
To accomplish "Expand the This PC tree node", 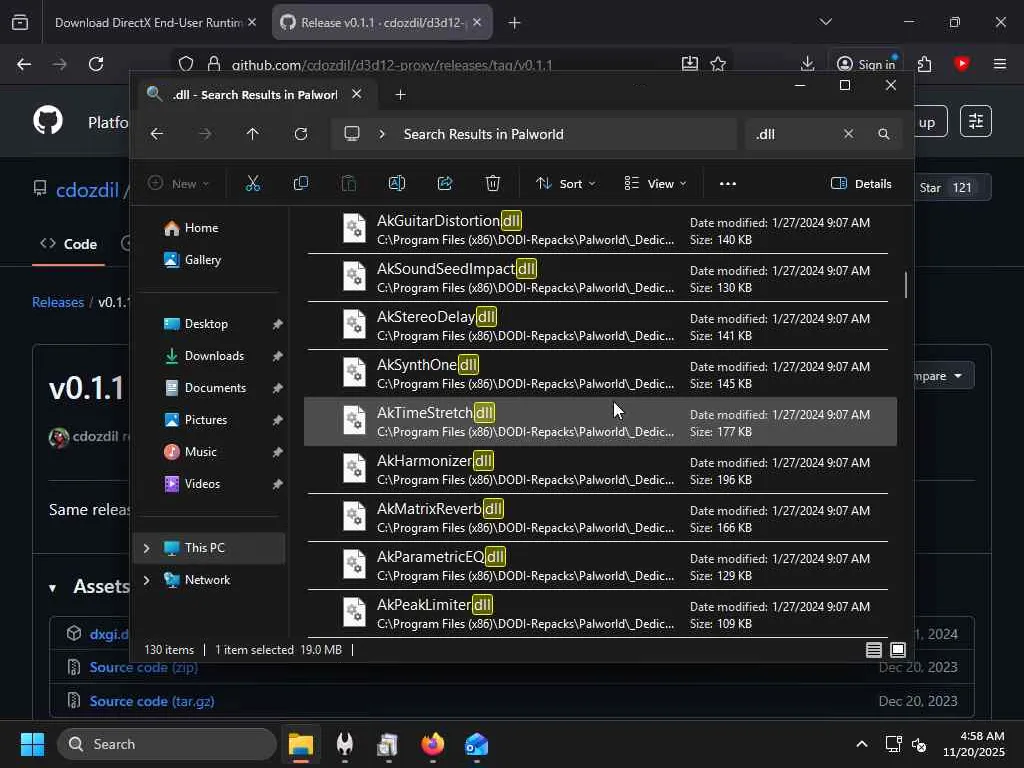I will pos(147,548).
